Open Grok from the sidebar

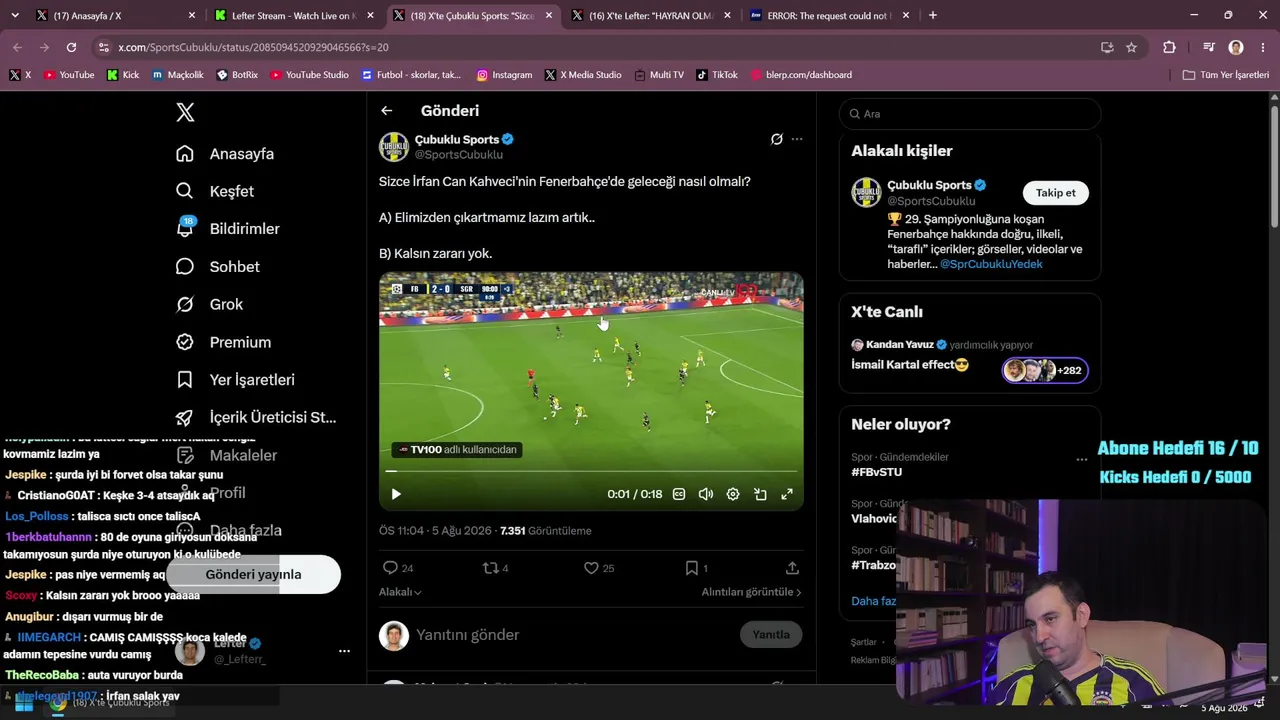(210, 304)
